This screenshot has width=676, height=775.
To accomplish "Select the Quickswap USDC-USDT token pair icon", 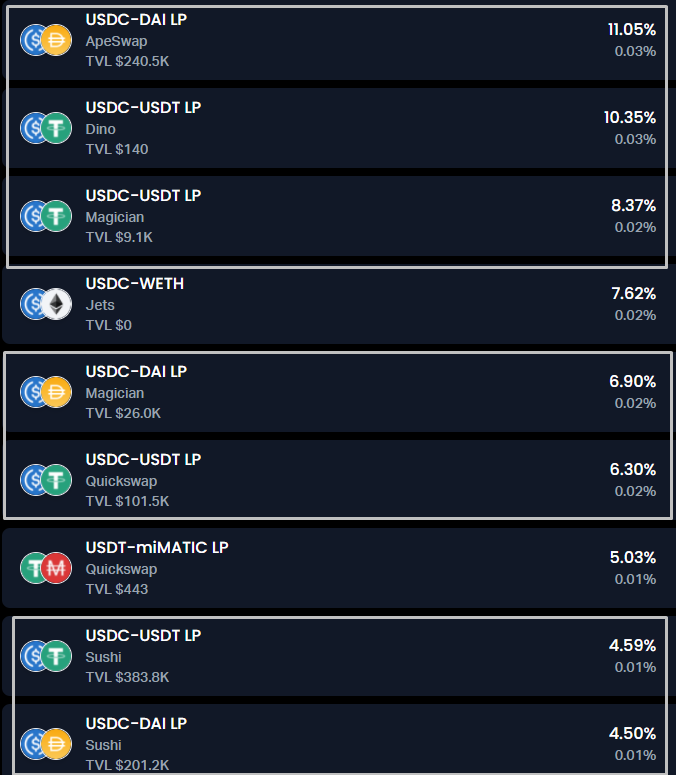I will point(46,480).
